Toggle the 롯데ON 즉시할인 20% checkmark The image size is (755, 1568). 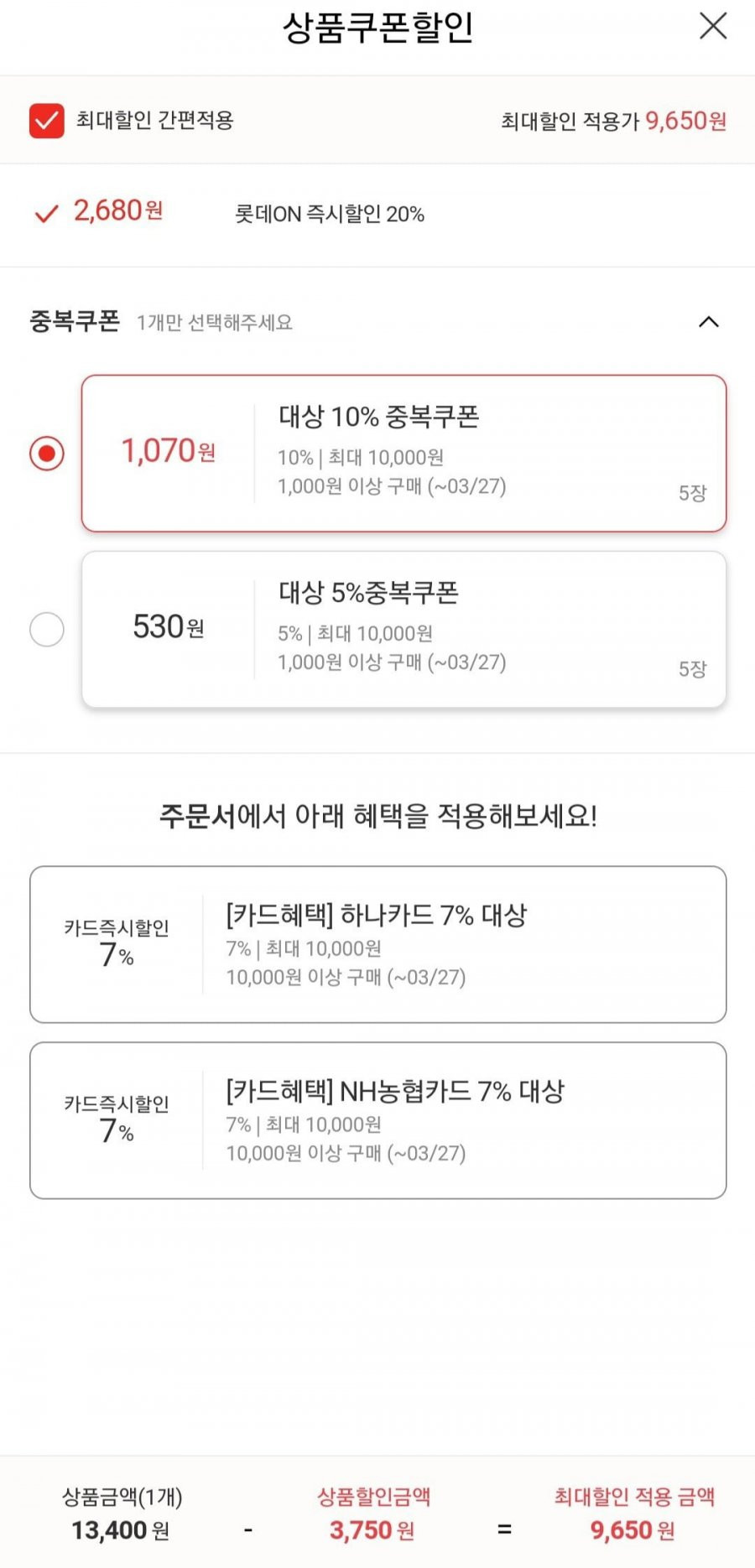pyautogui.click(x=46, y=213)
